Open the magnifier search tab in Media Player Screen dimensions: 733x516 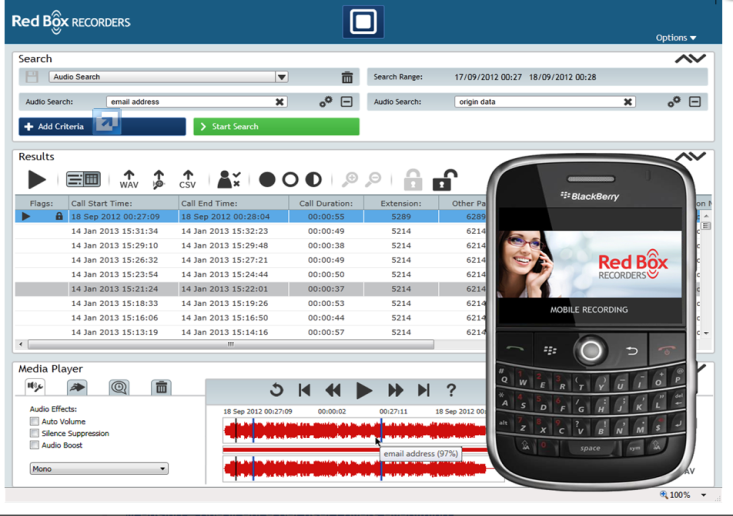pos(119,387)
